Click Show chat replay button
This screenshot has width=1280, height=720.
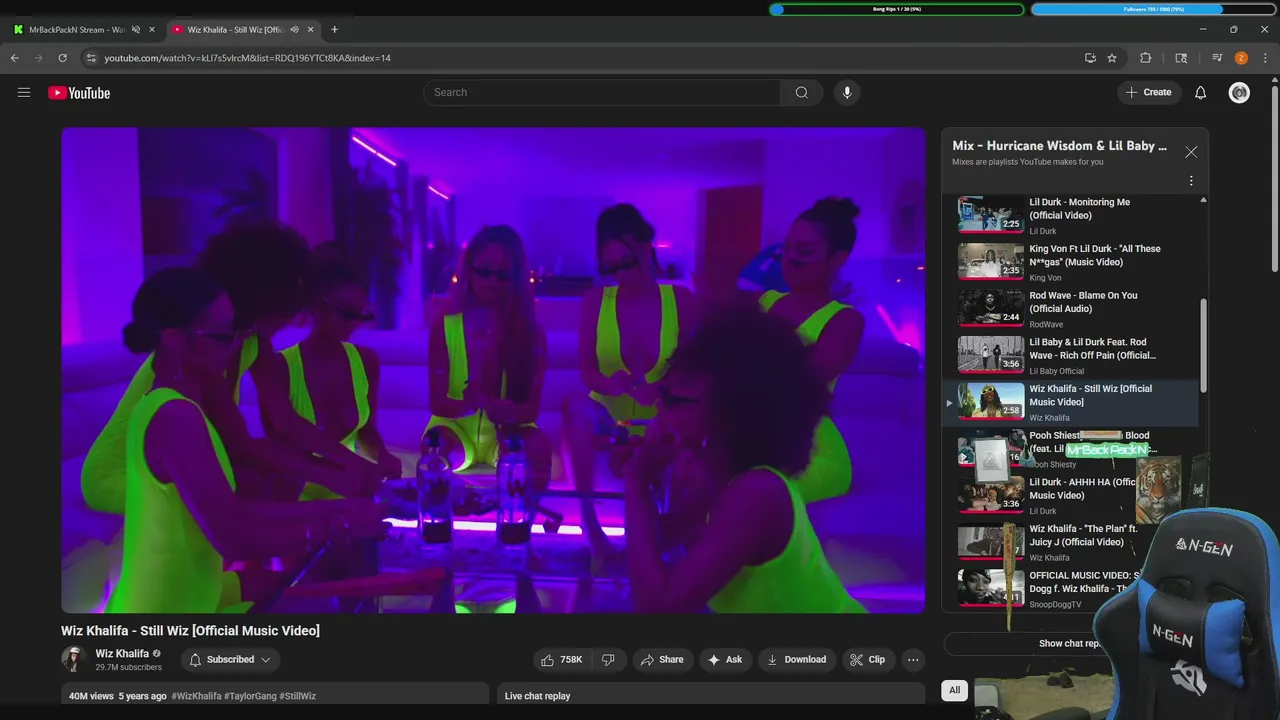[x=1070, y=643]
